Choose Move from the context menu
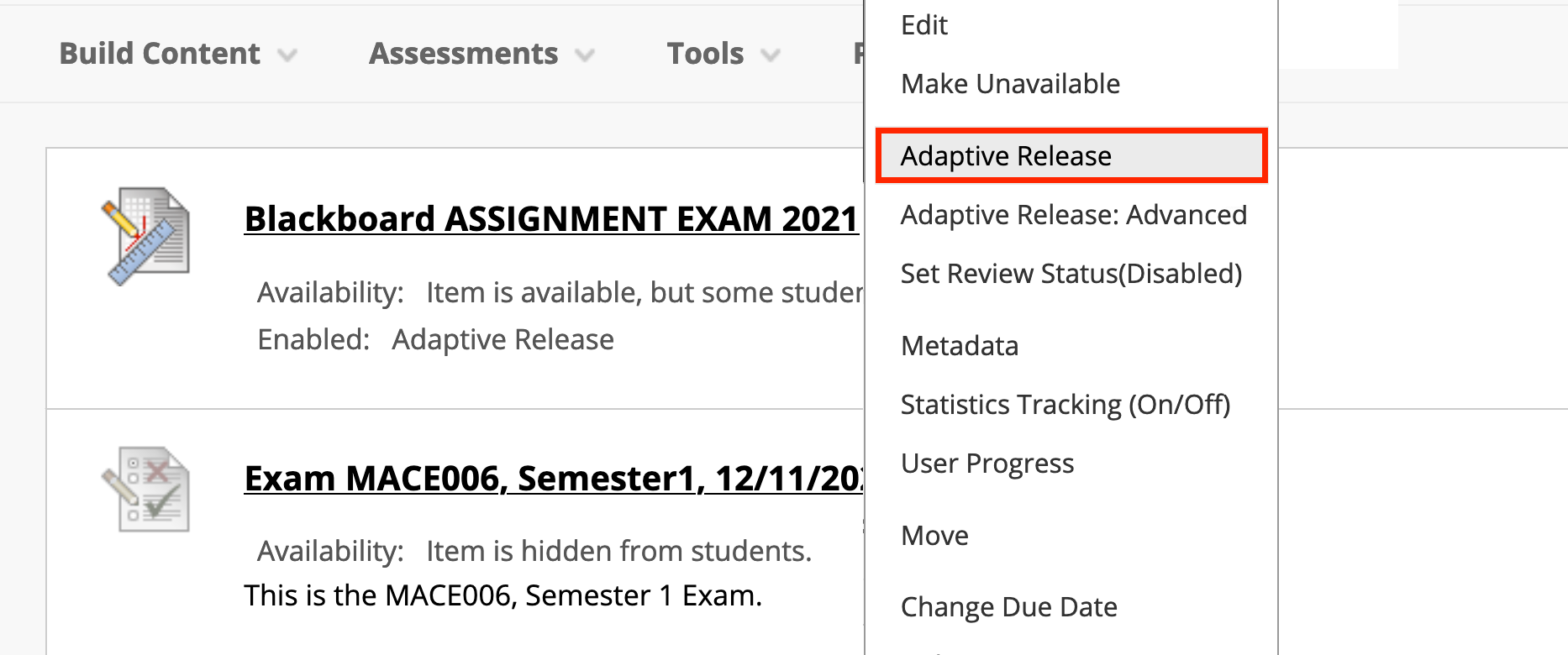This screenshot has height=655, width=1568. (x=934, y=536)
